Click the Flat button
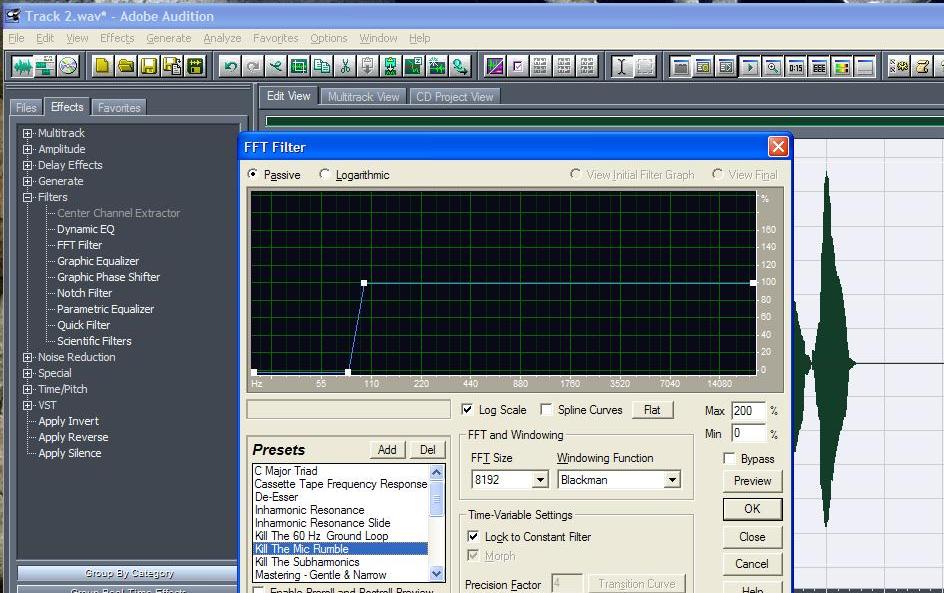 tap(652, 410)
